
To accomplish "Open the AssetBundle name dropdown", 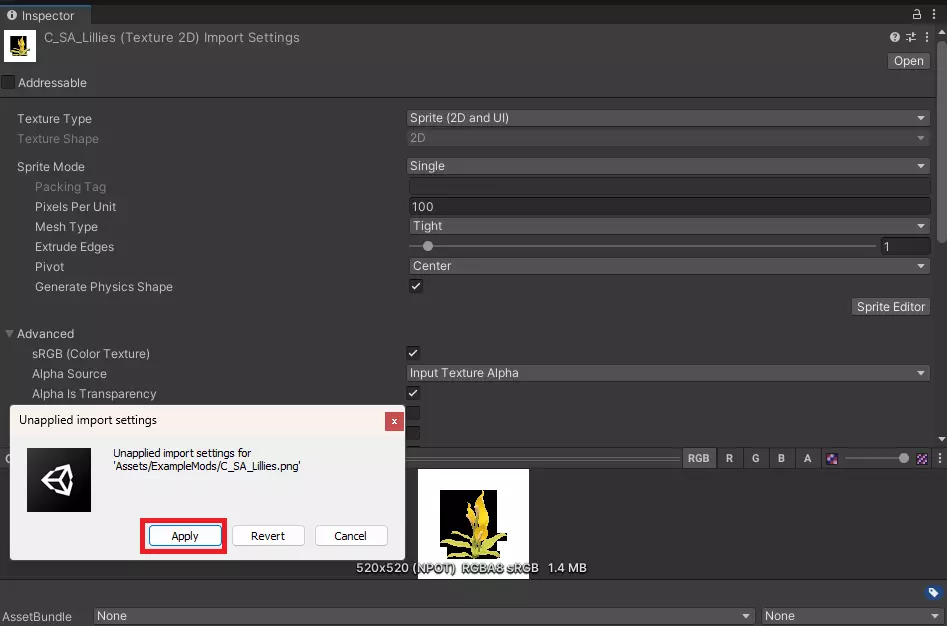I will (x=424, y=616).
